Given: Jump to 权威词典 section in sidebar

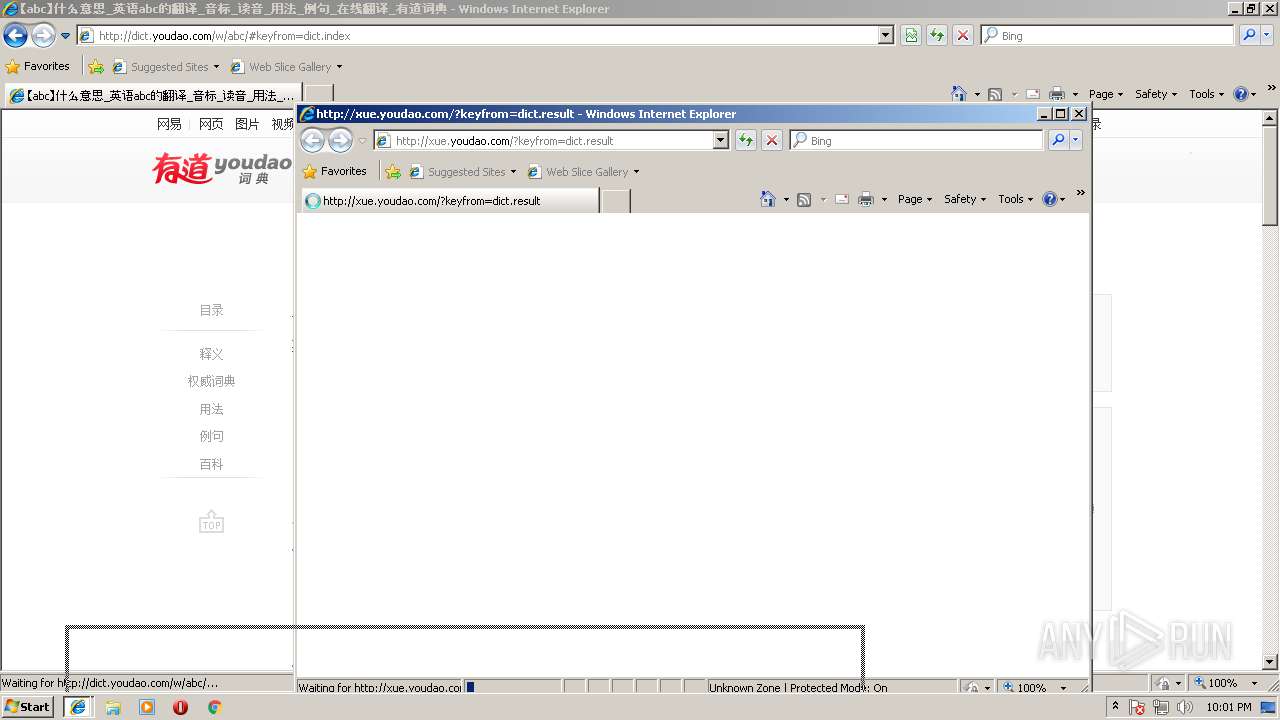Looking at the screenshot, I should (x=211, y=381).
